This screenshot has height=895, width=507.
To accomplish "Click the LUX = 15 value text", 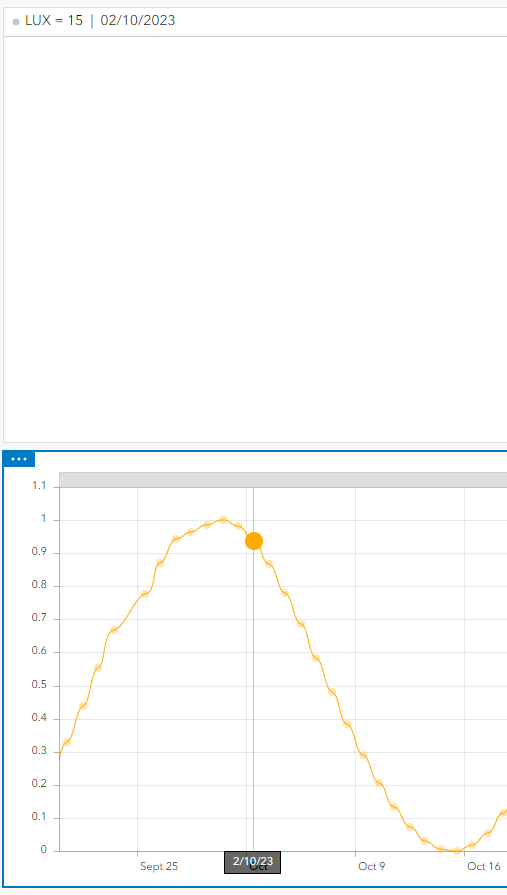I will click(54, 21).
